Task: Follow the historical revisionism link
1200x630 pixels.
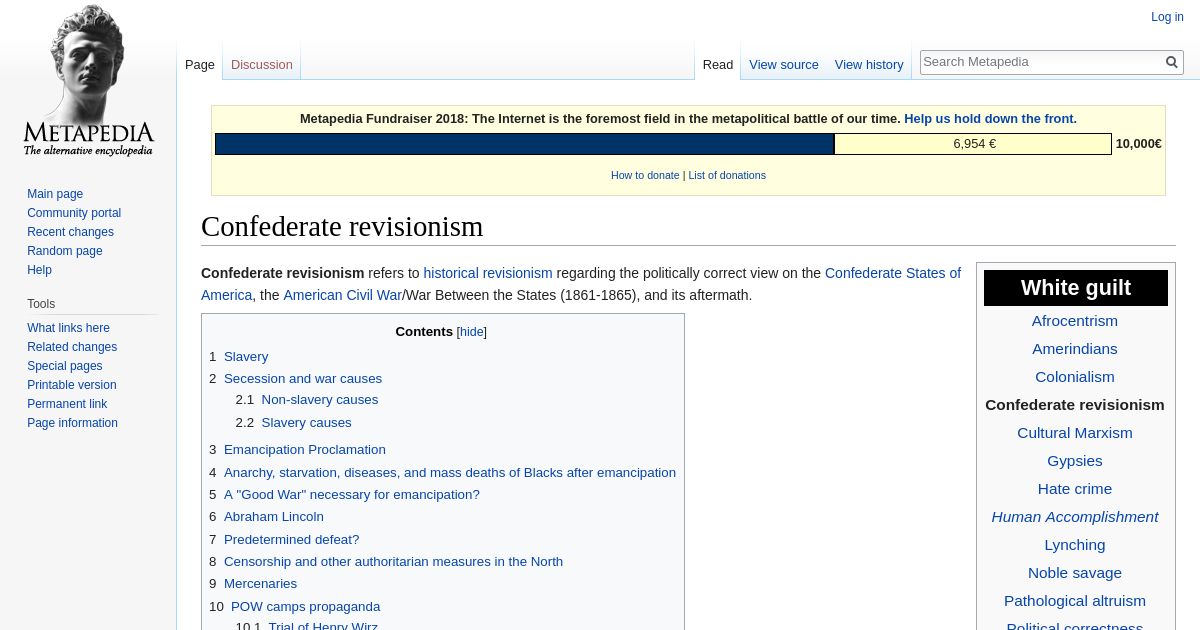Action: [488, 273]
